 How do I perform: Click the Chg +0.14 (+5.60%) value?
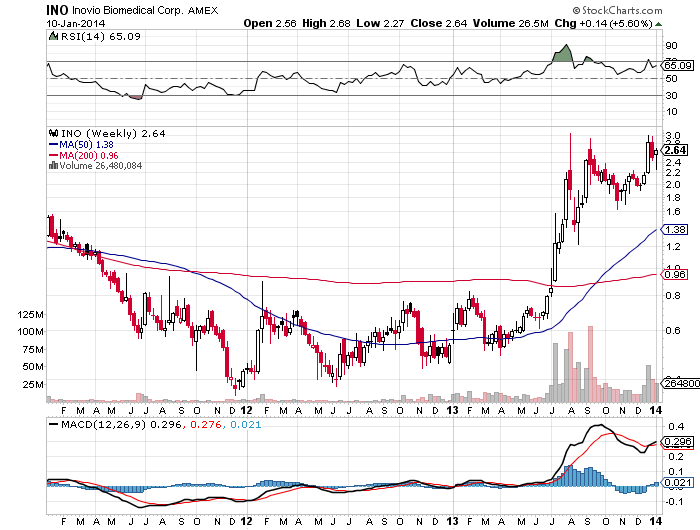(x=604, y=23)
